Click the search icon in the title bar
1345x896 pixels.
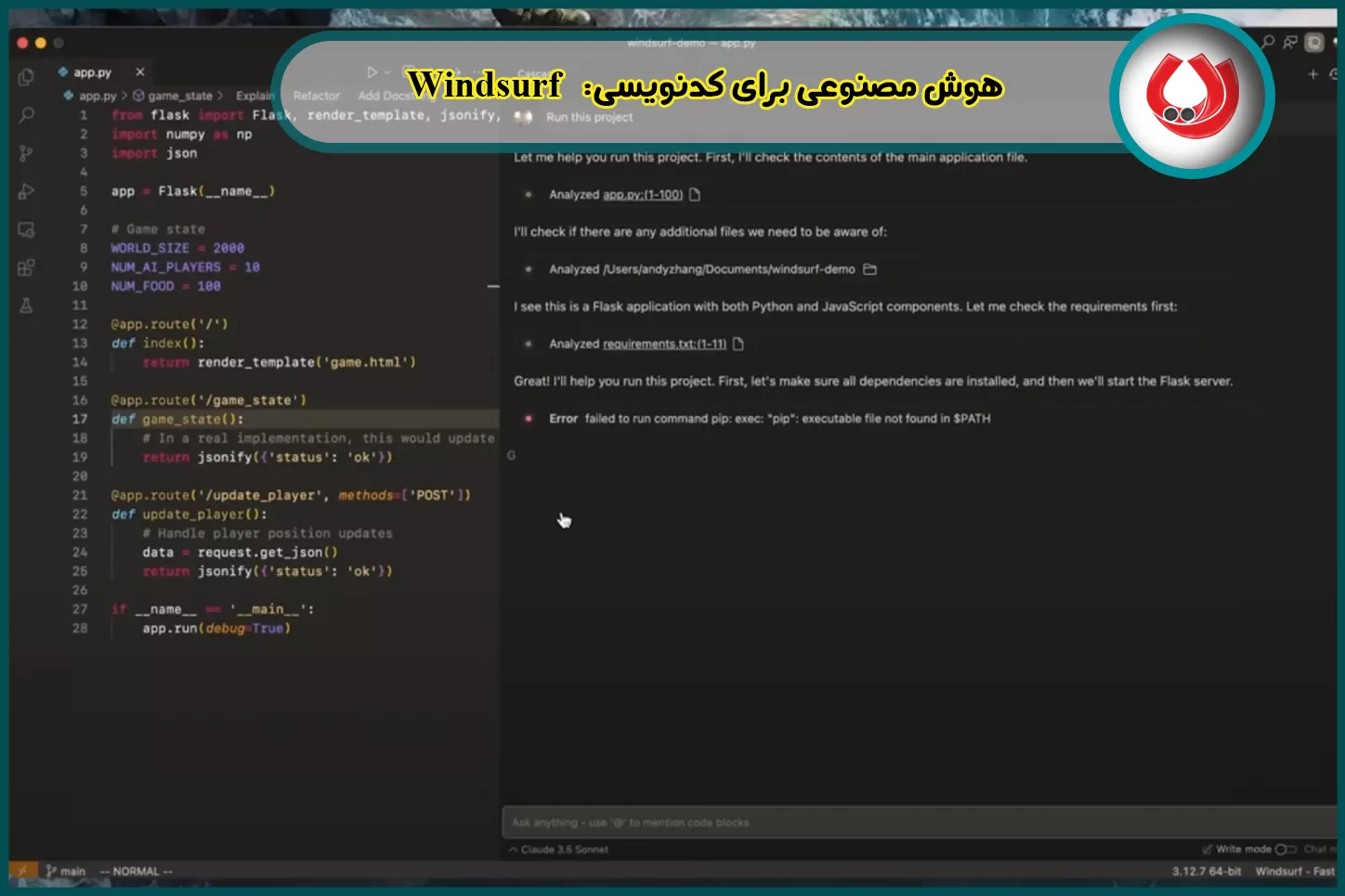point(1267,43)
